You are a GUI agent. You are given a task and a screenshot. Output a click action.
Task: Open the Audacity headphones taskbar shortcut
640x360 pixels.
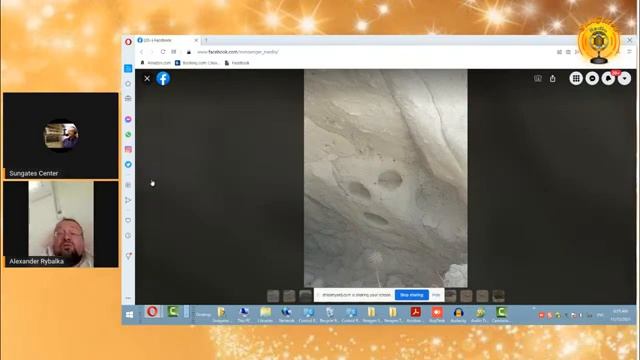(x=458, y=314)
